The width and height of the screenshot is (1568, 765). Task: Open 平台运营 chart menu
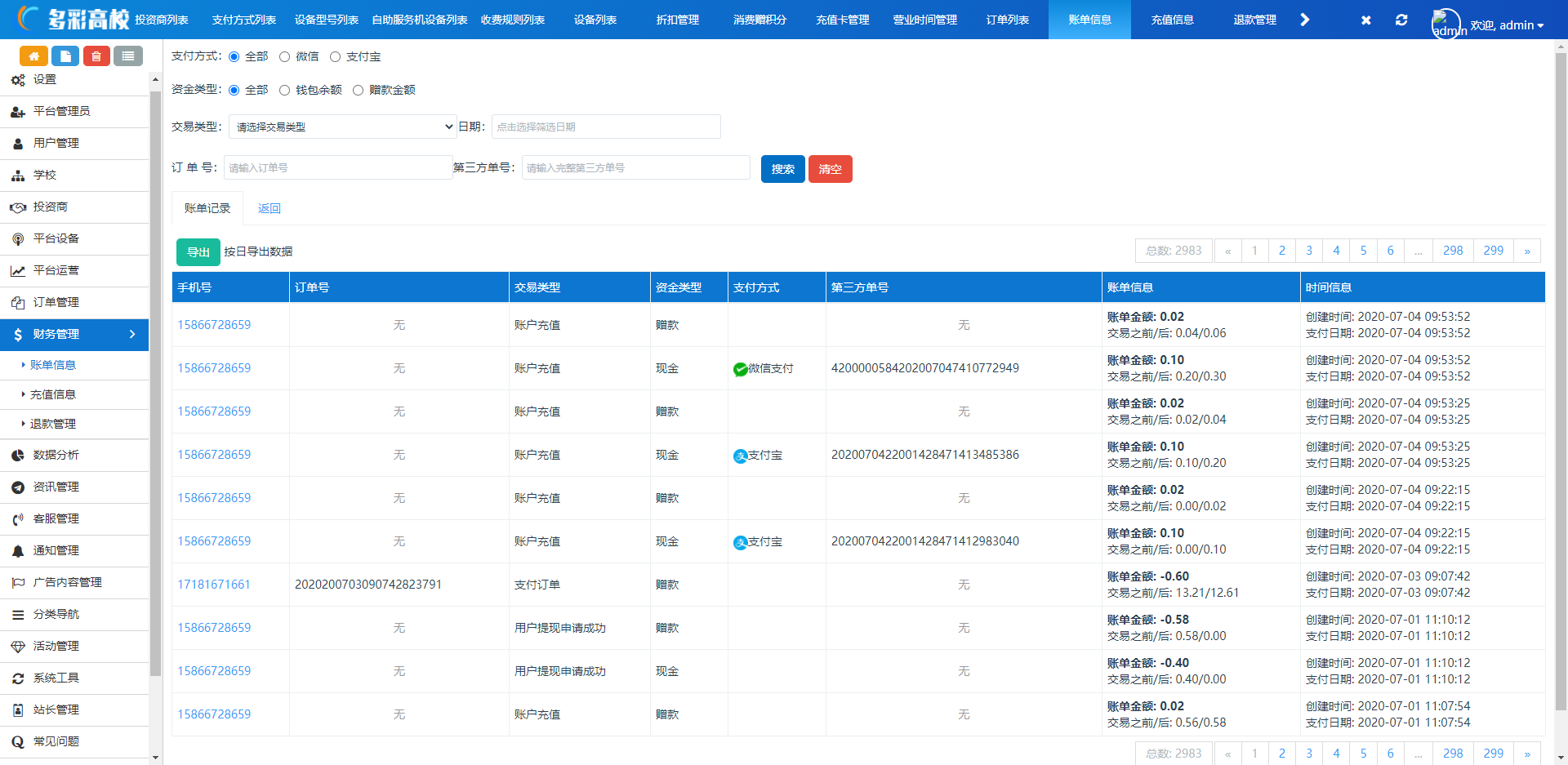[74, 271]
